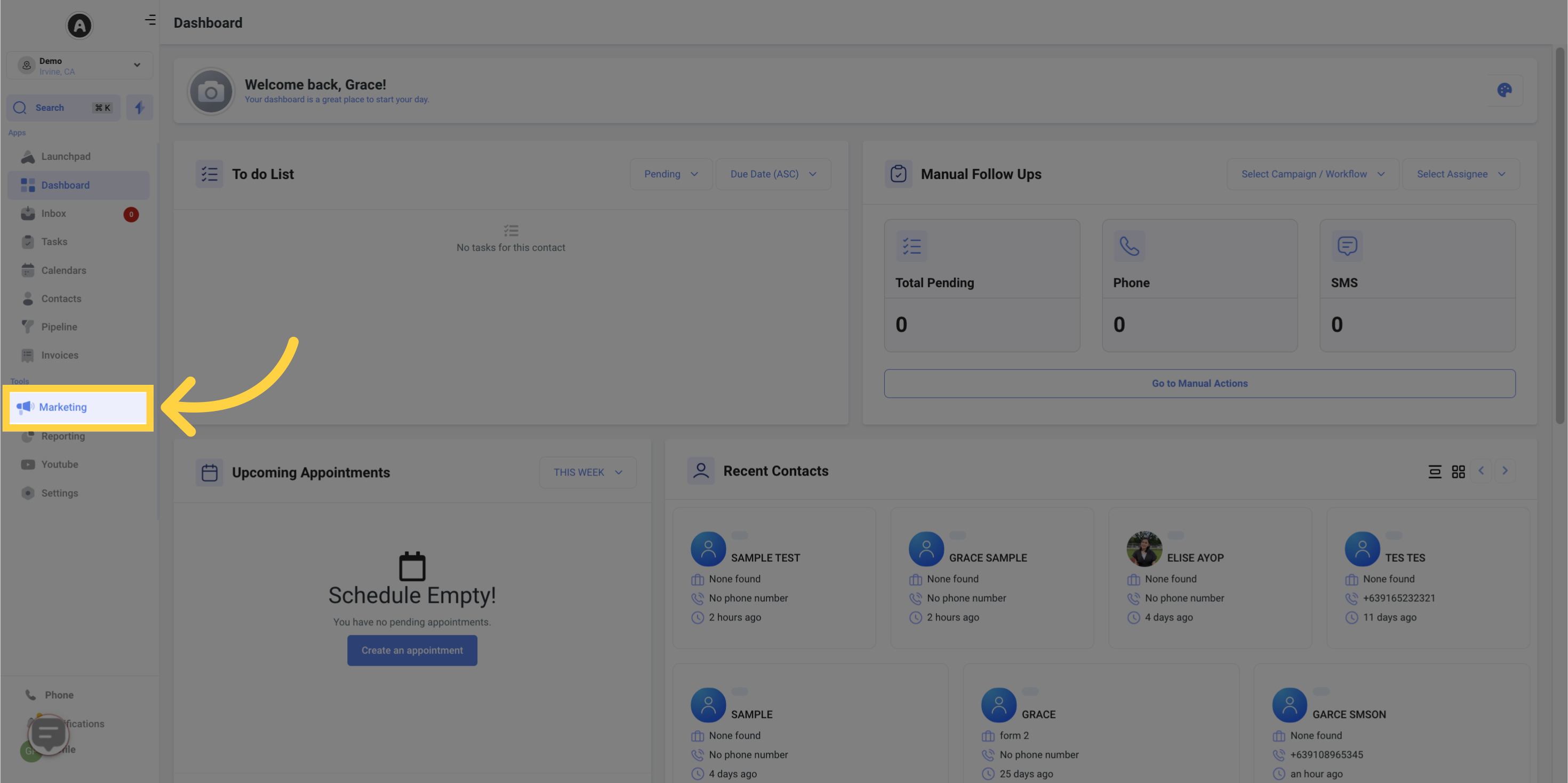Navigate to Launchpad
Image resolution: width=1568 pixels, height=783 pixels.
(65, 157)
